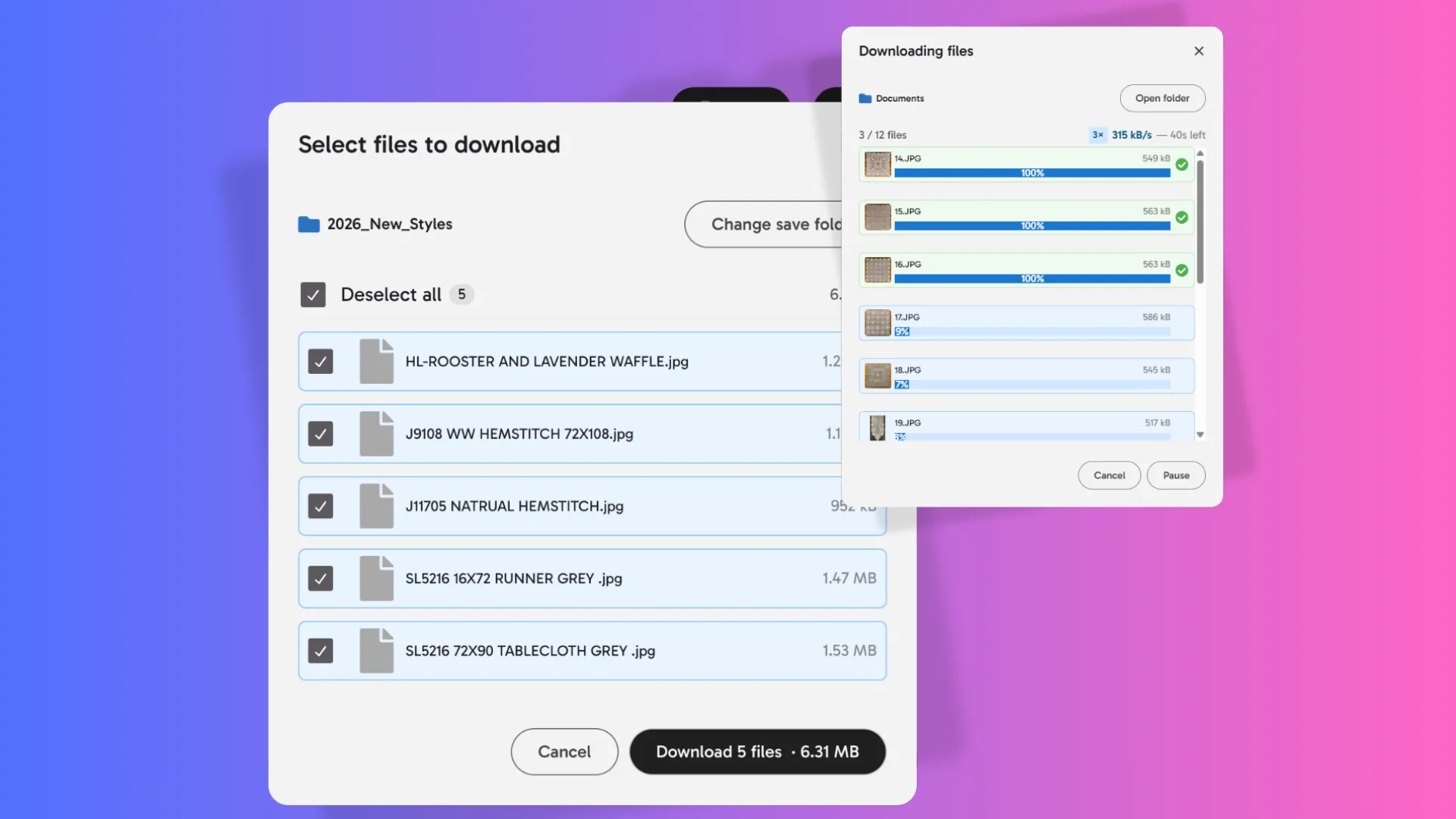Click file icon for SL5216 16X72 RUNNER GREY .jpg

(376, 579)
